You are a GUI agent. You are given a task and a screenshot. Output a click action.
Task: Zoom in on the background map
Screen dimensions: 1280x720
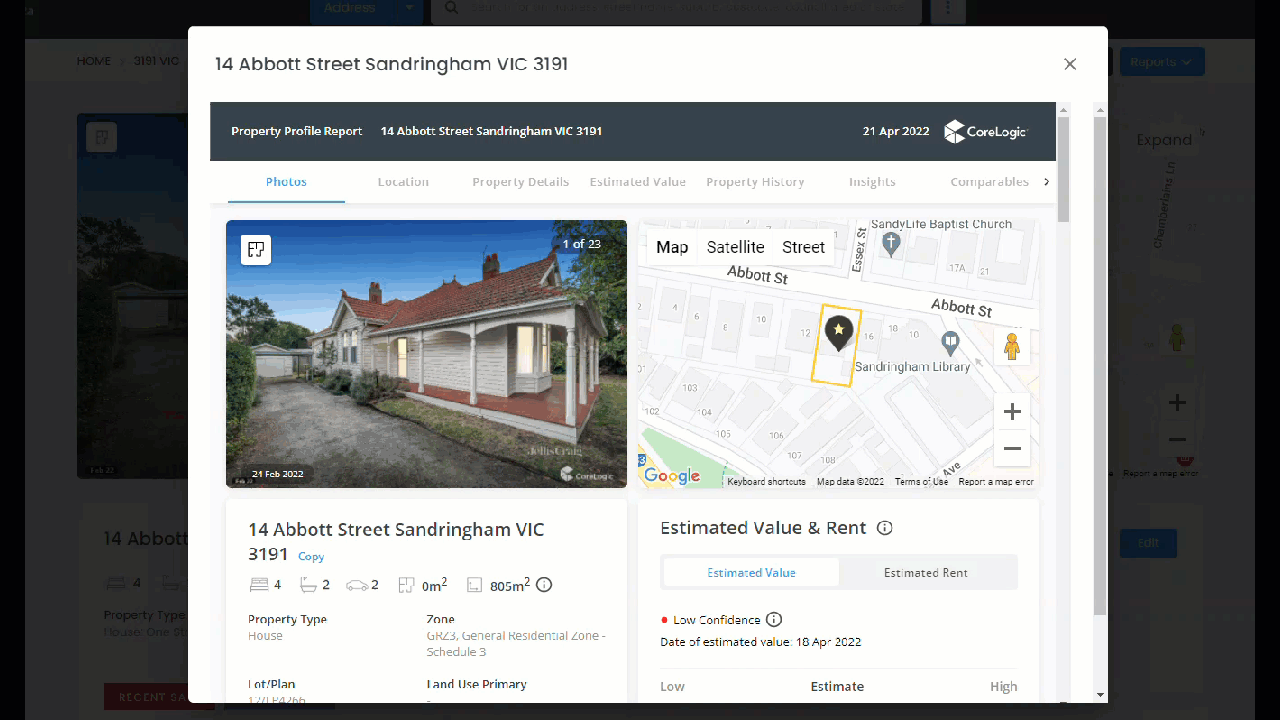tap(1177, 403)
